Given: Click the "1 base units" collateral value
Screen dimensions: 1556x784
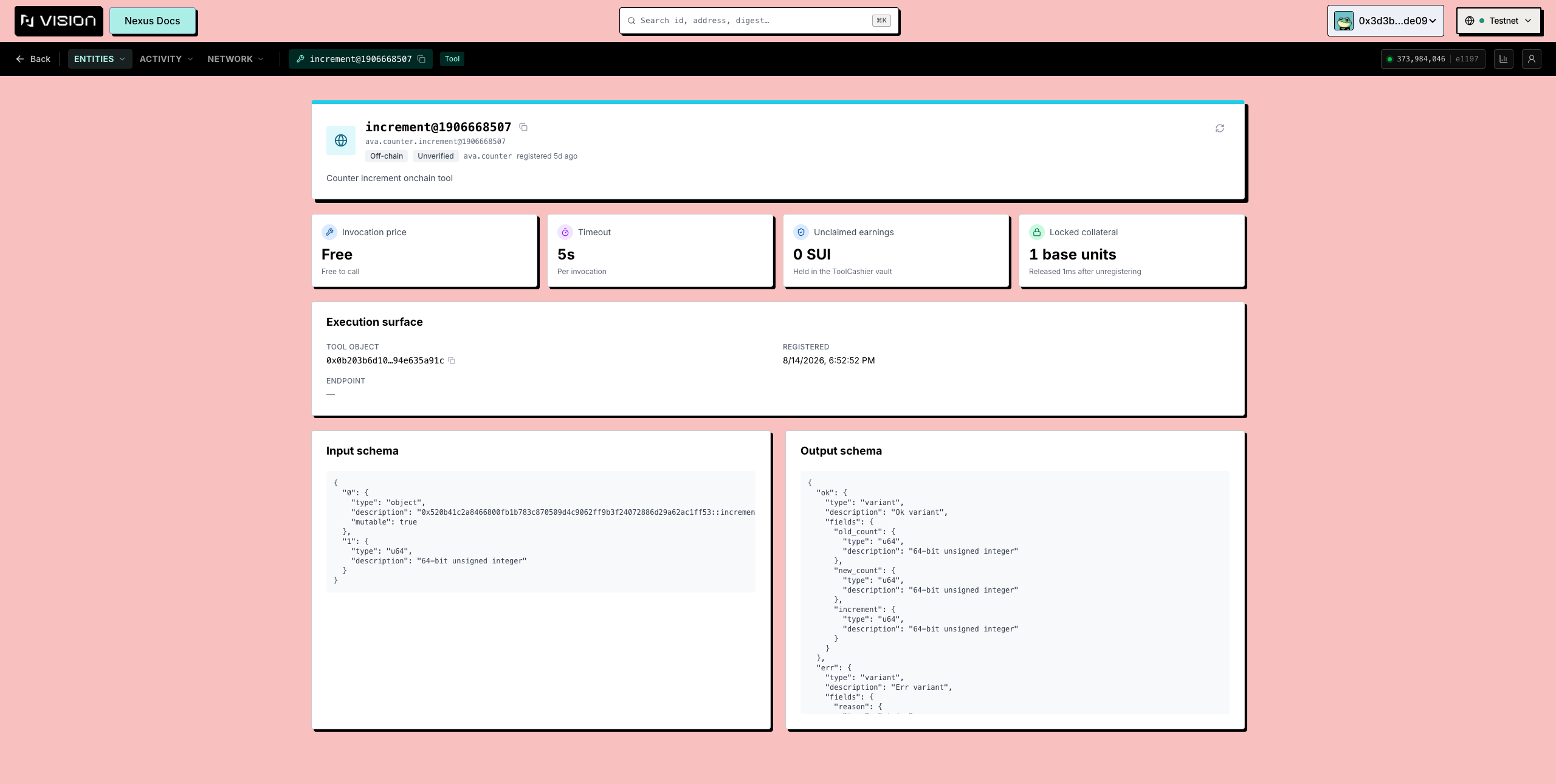Looking at the screenshot, I should [x=1073, y=254].
